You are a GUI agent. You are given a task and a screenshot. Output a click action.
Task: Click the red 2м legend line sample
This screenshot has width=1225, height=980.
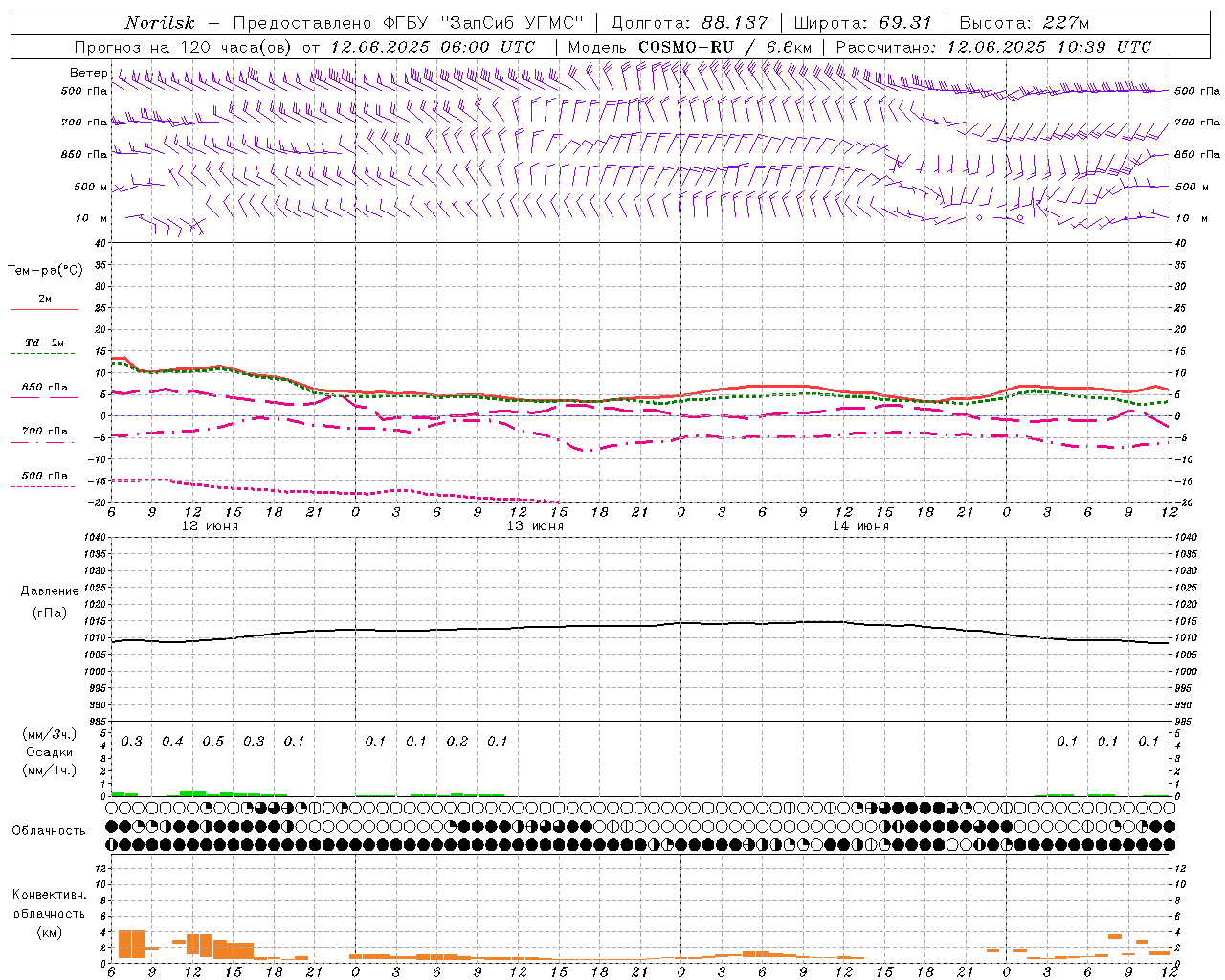click(44, 309)
